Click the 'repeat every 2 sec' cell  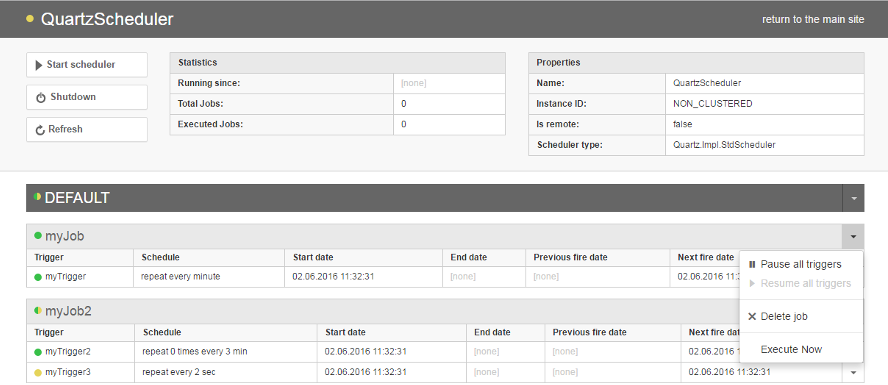(225, 373)
